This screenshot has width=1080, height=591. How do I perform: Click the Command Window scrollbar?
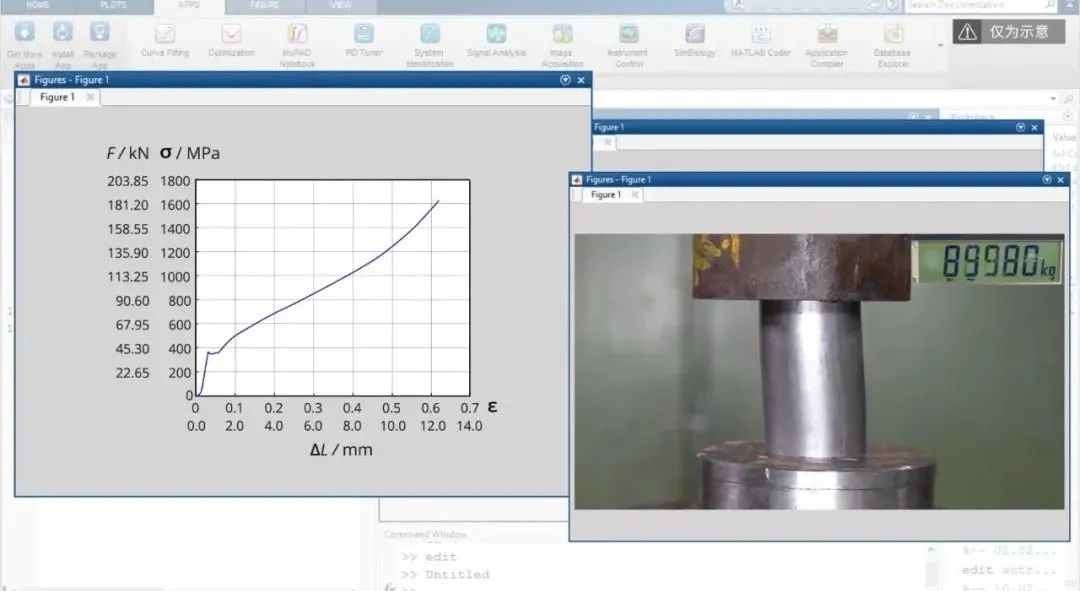point(931,568)
